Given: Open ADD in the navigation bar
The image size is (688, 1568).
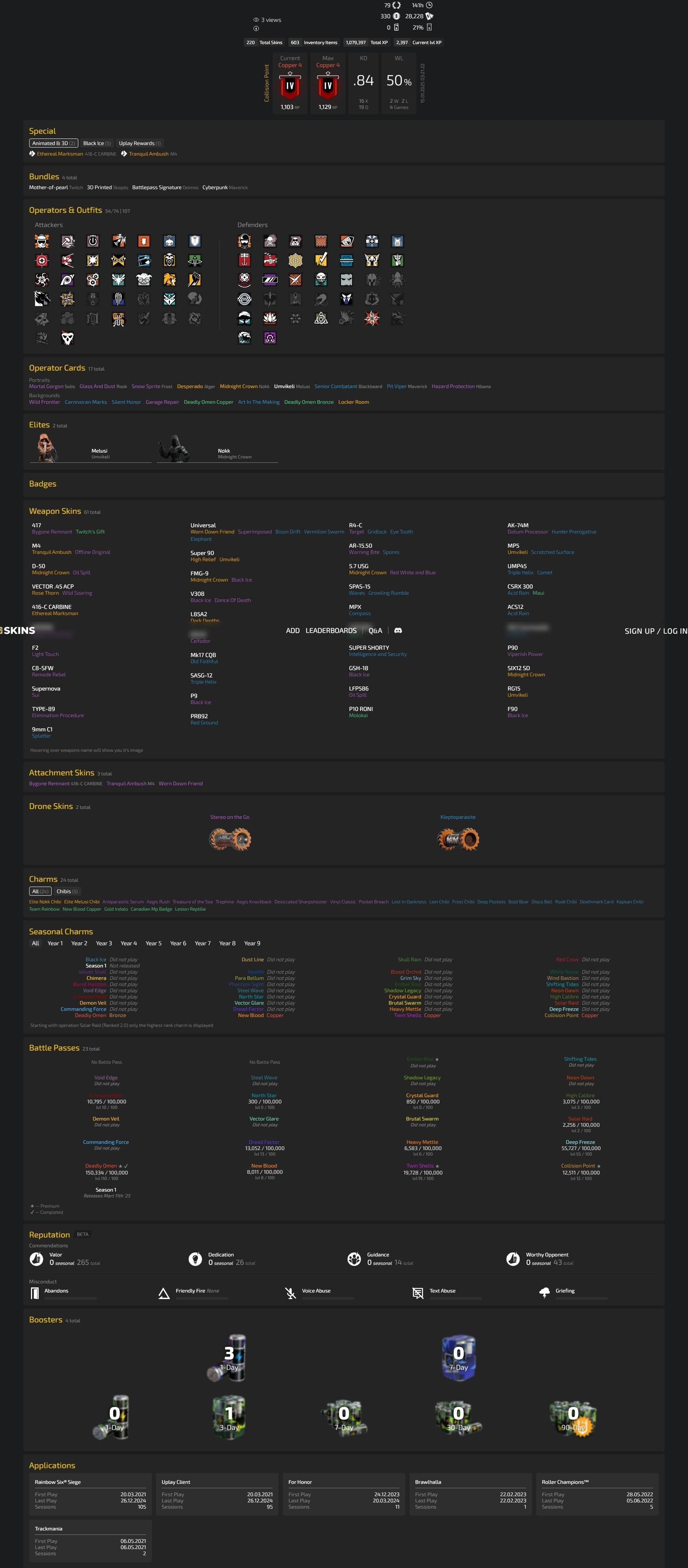Looking at the screenshot, I should (293, 631).
